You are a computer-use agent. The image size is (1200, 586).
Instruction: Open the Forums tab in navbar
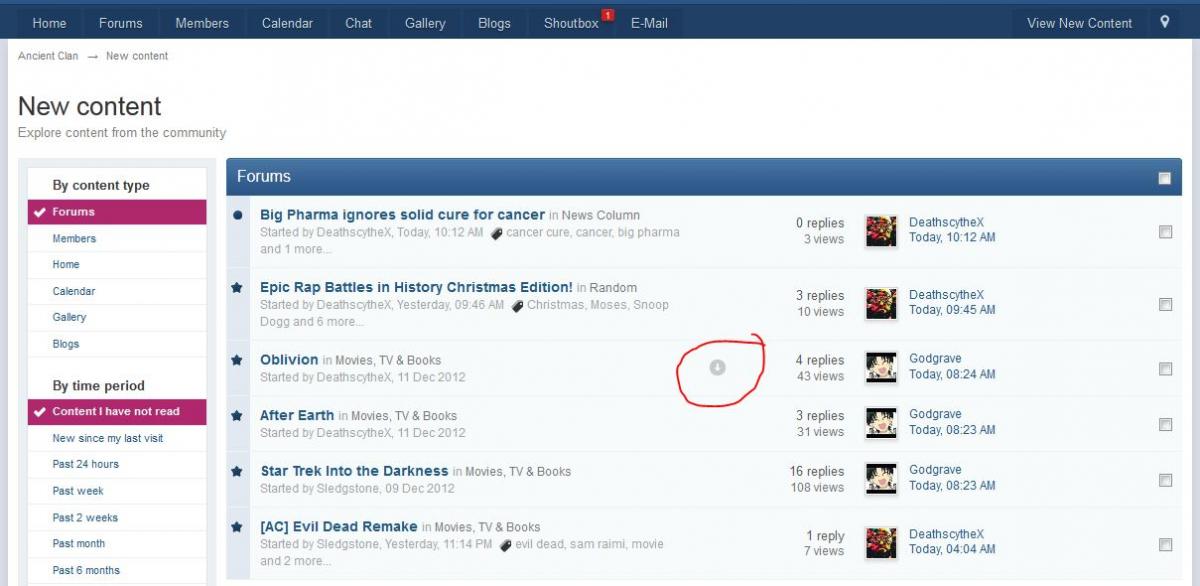[x=121, y=23]
